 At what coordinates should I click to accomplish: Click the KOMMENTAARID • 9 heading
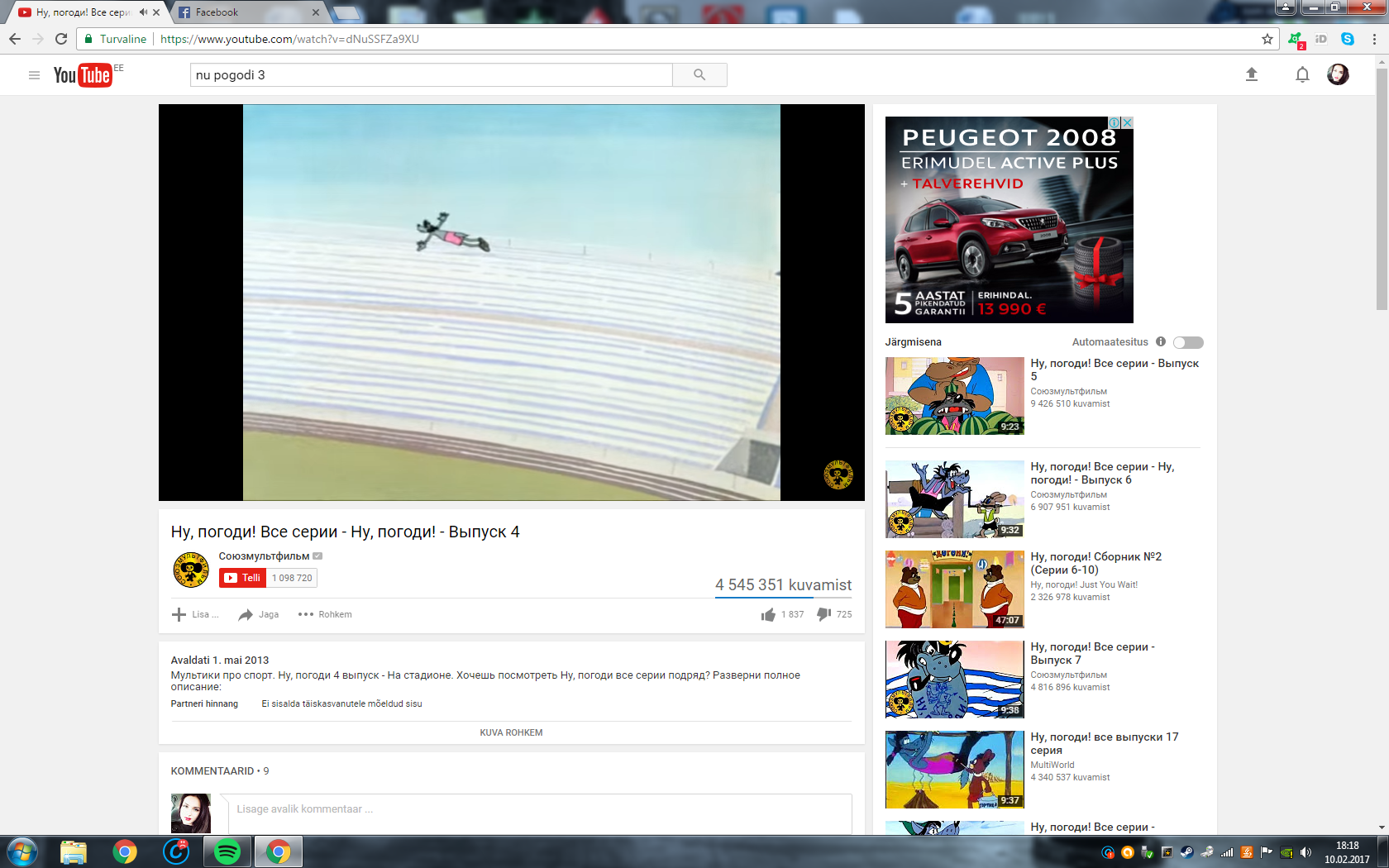[x=220, y=770]
